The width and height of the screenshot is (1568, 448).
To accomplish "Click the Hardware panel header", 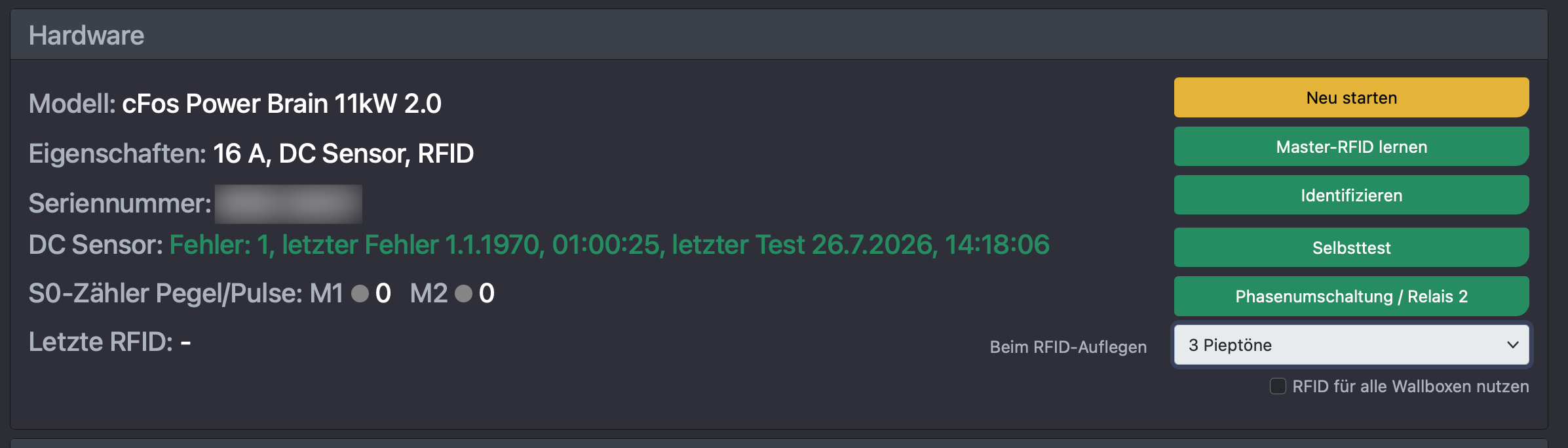I will pyautogui.click(x=778, y=35).
